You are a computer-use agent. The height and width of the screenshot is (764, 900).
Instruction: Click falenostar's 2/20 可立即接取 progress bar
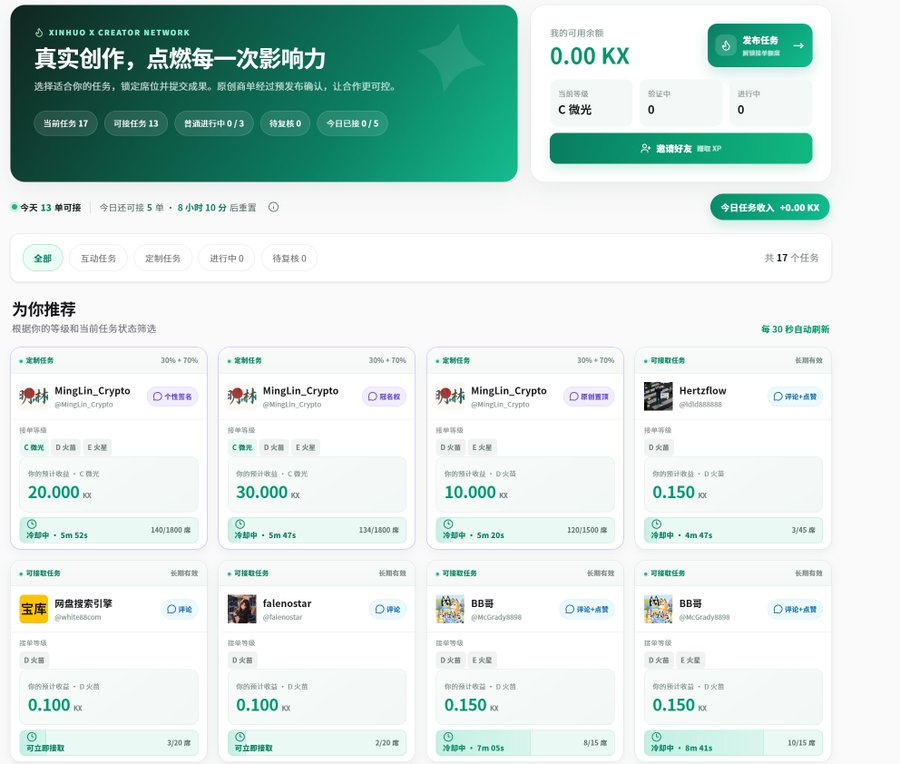click(317, 742)
